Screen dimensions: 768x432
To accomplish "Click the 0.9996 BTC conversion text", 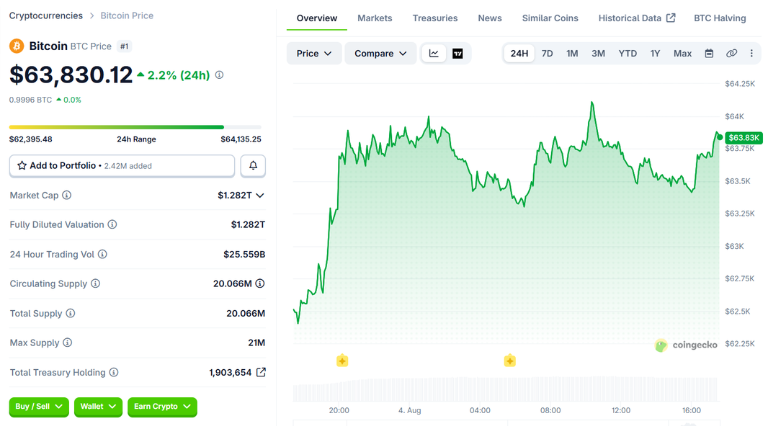I will (30, 100).
